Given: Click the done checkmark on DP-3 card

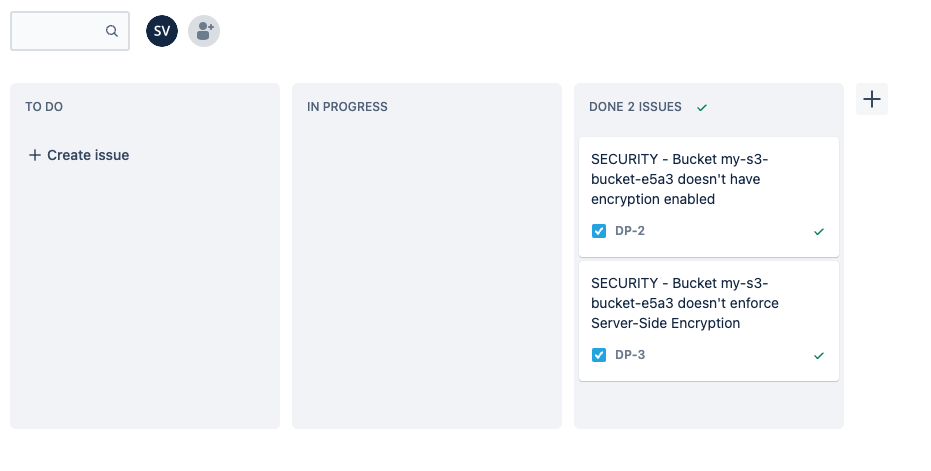Looking at the screenshot, I should [x=819, y=355].
